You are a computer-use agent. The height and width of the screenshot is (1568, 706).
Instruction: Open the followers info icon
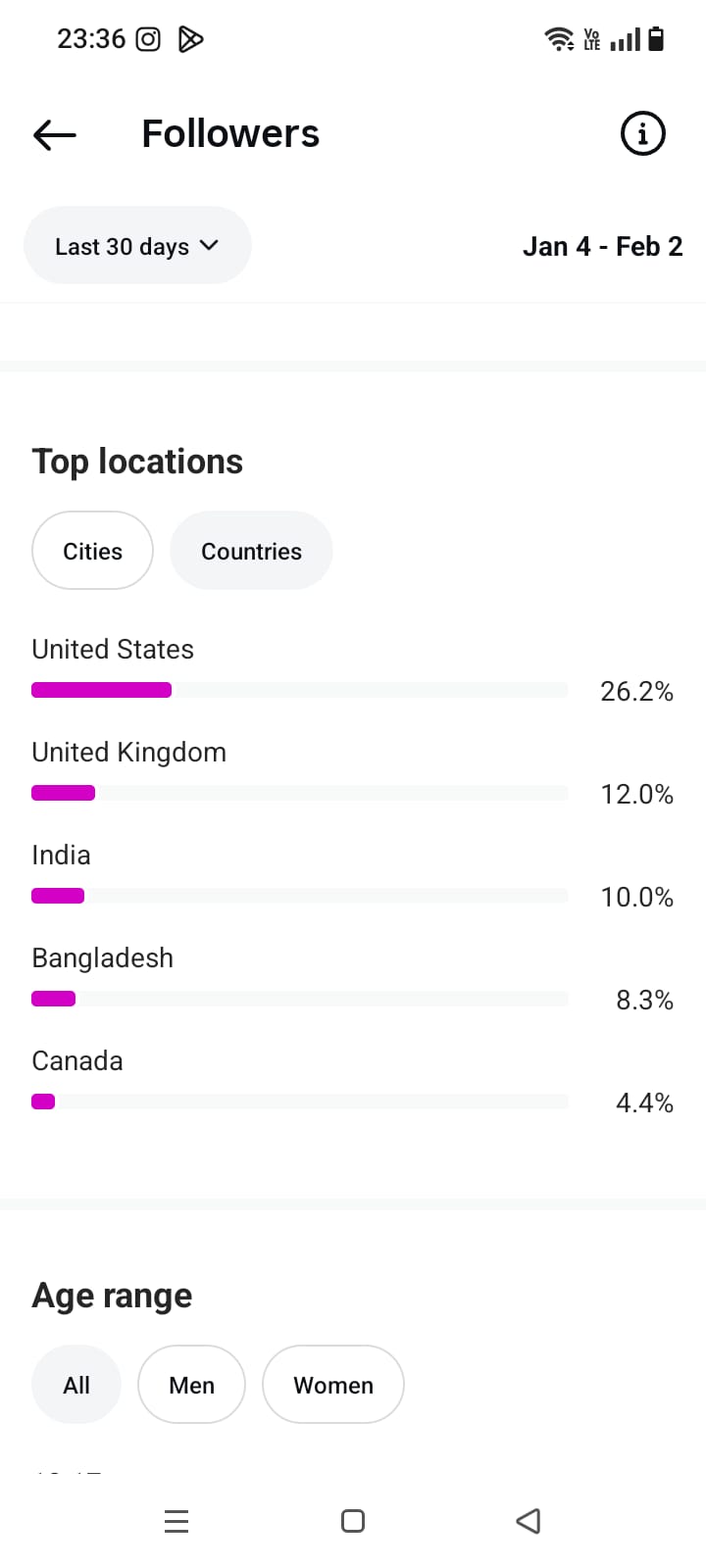point(642,133)
